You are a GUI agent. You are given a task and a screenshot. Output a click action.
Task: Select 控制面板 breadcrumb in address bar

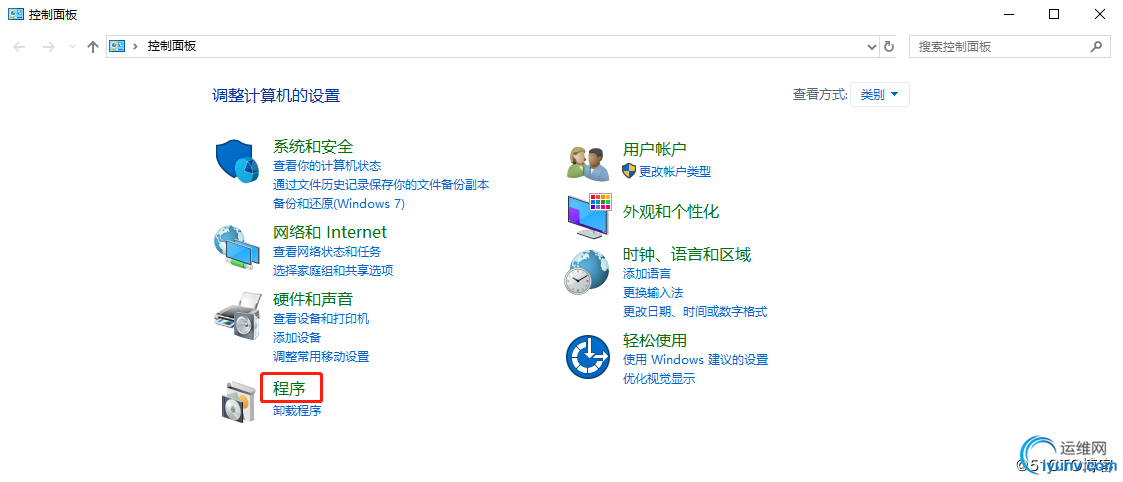[x=172, y=46]
